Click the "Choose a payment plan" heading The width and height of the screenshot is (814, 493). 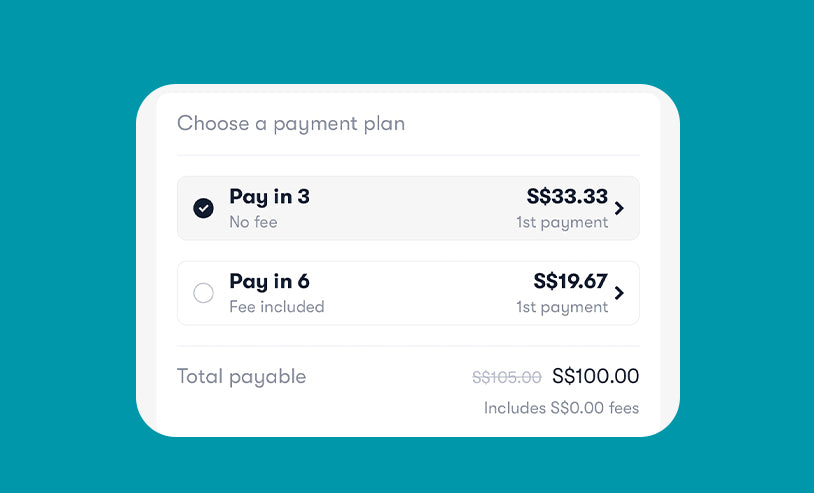click(x=291, y=124)
